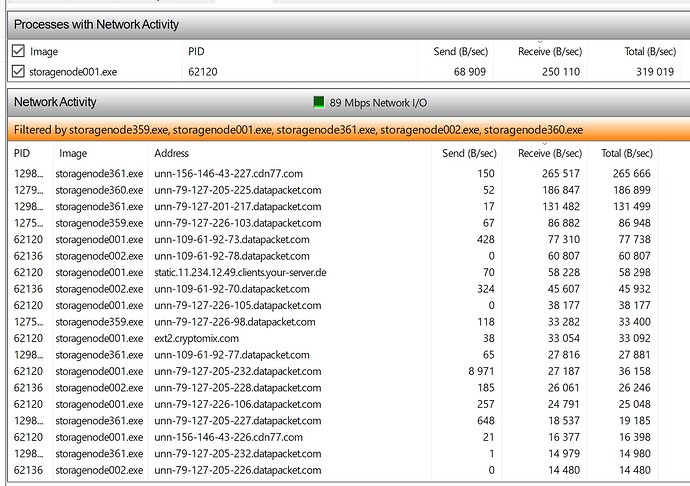Screen dimensions: 690x486
Task: Sort Network Activity by Send (B/sec) column
Action: (x=468, y=153)
